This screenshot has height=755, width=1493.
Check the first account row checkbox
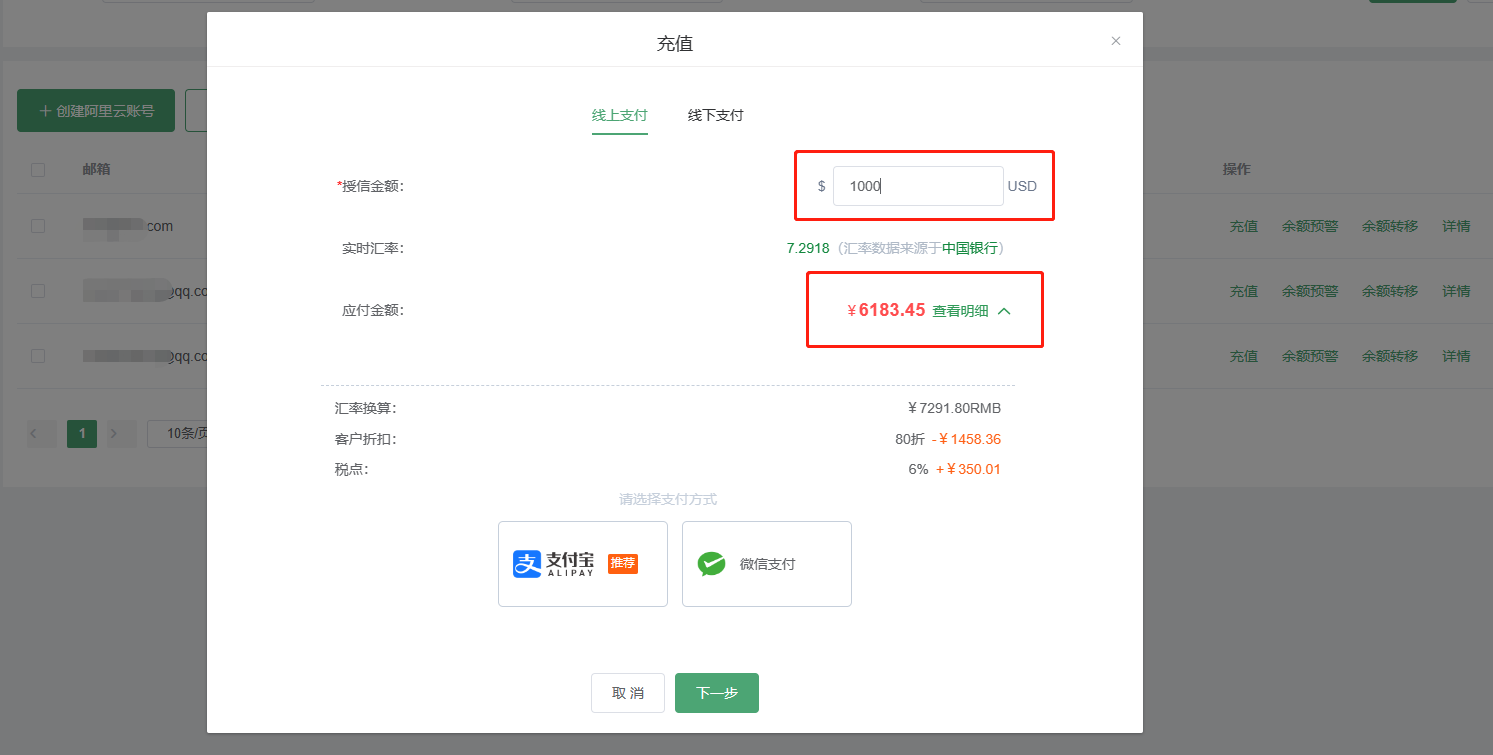(38, 226)
